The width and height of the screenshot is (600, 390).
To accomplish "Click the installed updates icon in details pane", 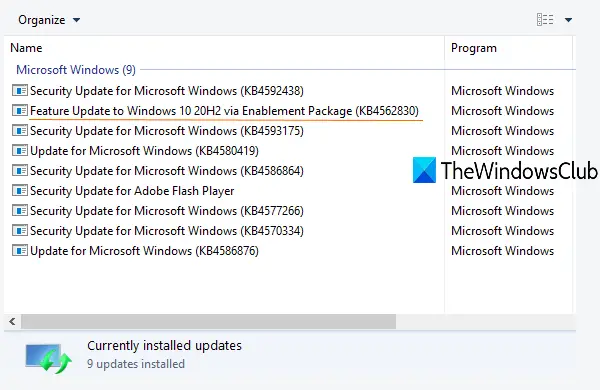I will [x=49, y=358].
